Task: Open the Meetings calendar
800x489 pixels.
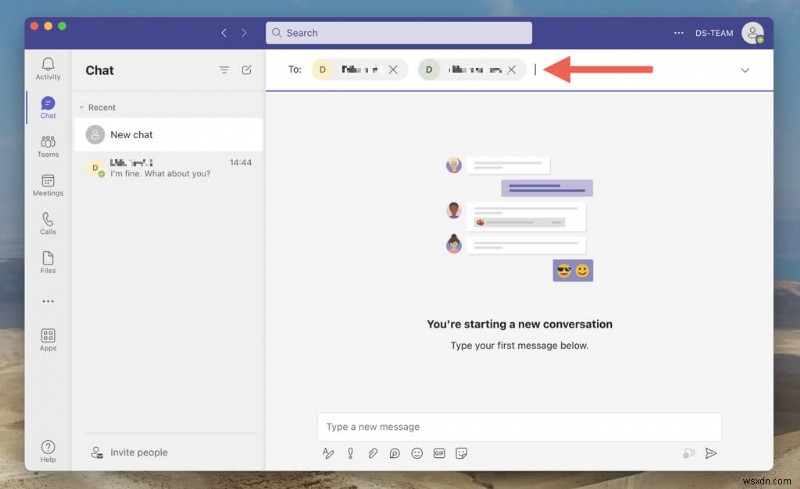Action: (x=48, y=185)
